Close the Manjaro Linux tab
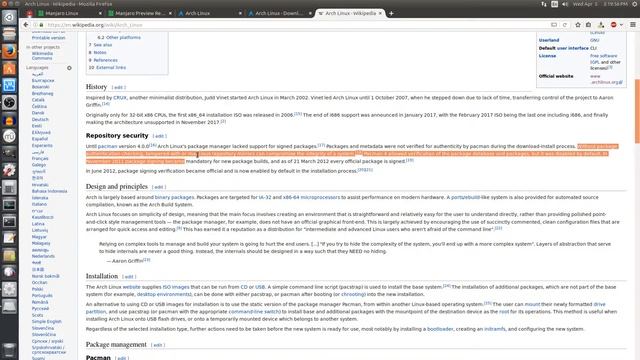This screenshot has width=640, height=360. coord(100,13)
